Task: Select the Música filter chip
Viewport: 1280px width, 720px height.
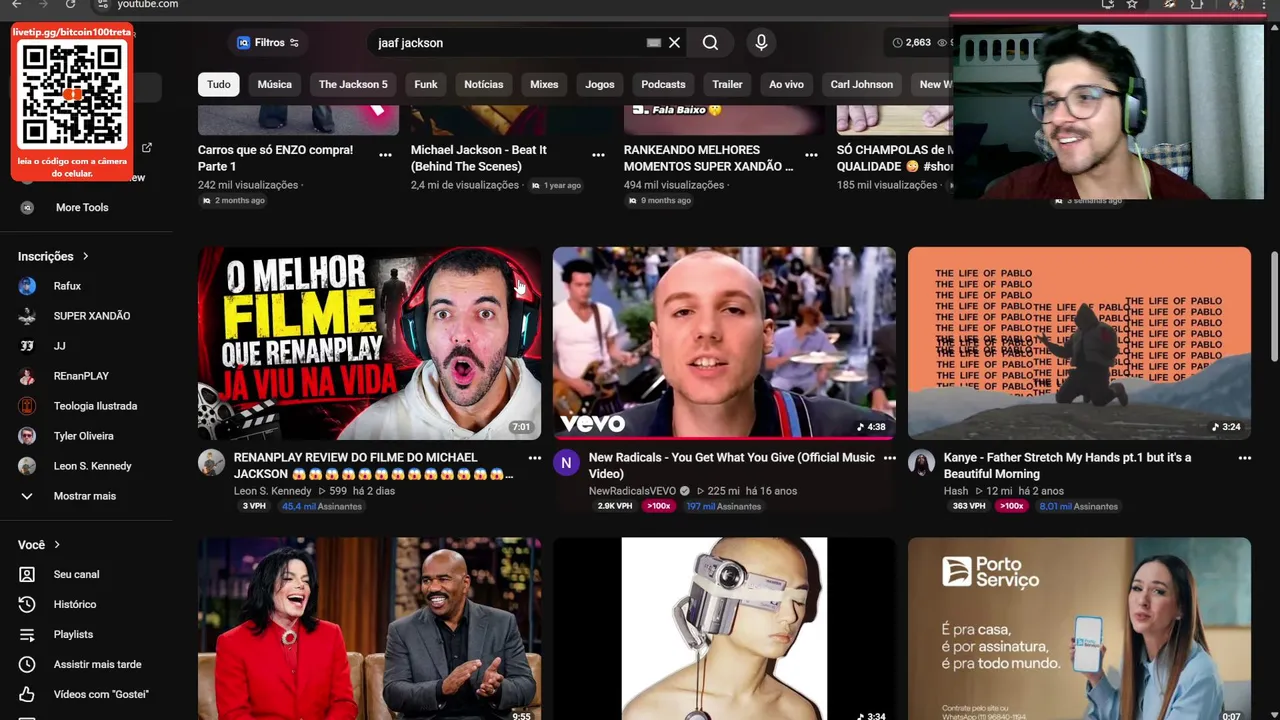Action: pos(274,84)
